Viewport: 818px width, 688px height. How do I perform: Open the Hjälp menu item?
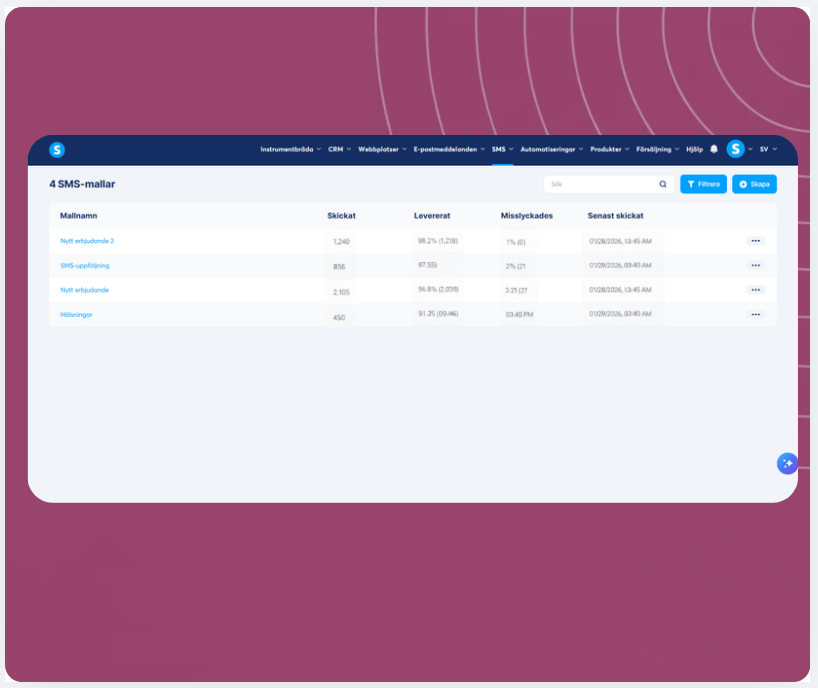[694, 149]
